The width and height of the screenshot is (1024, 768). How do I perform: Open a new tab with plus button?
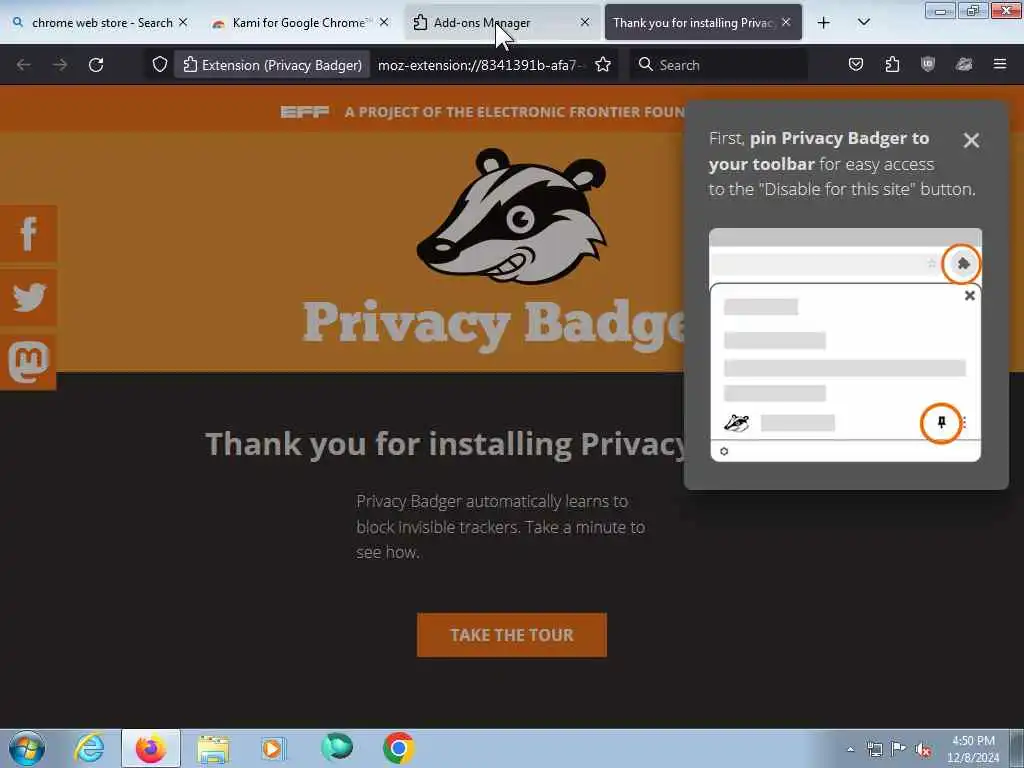tap(824, 22)
